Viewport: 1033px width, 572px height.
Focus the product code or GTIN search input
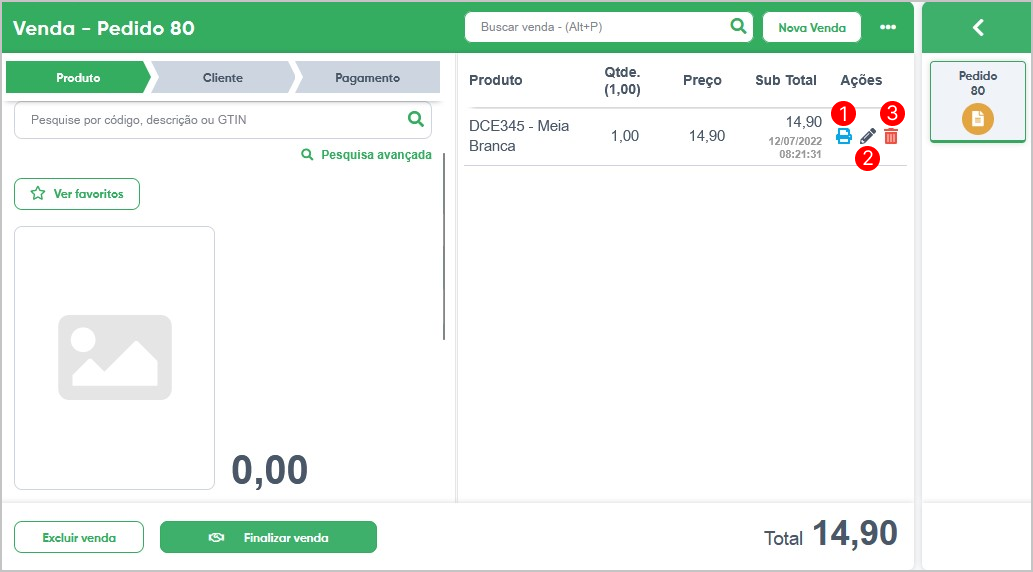pyautogui.click(x=211, y=120)
